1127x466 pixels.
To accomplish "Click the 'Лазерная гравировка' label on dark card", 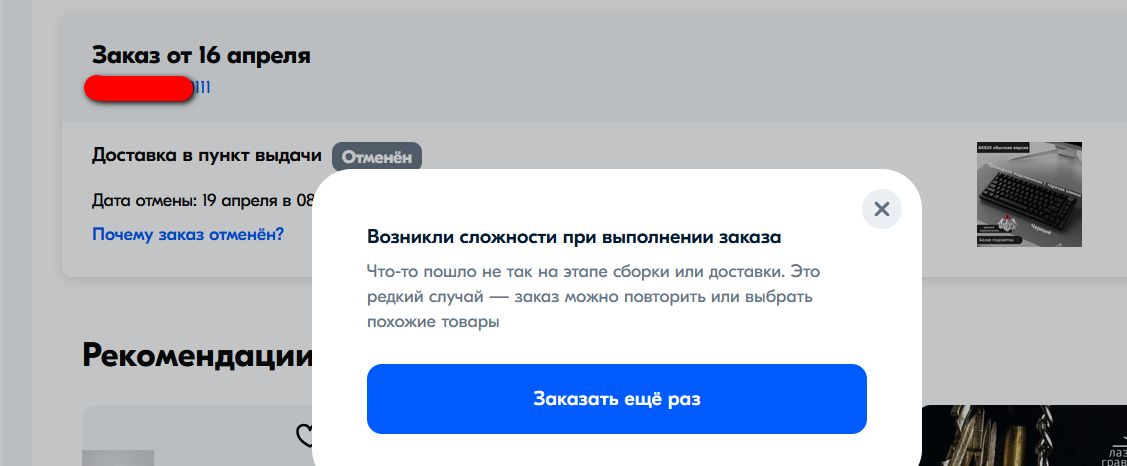I will [x=1116, y=460].
